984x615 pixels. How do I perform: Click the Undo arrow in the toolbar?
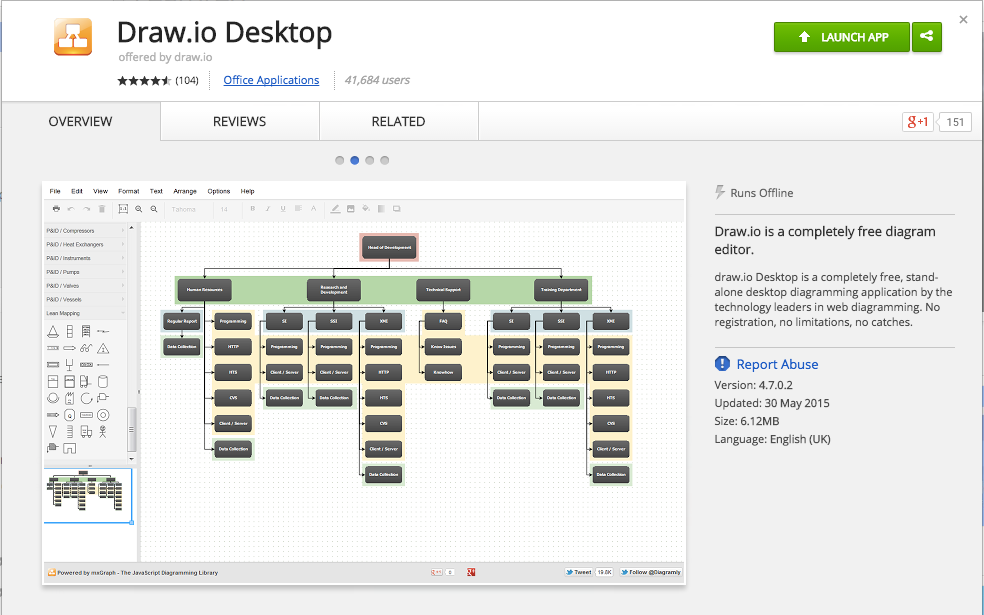point(71,208)
